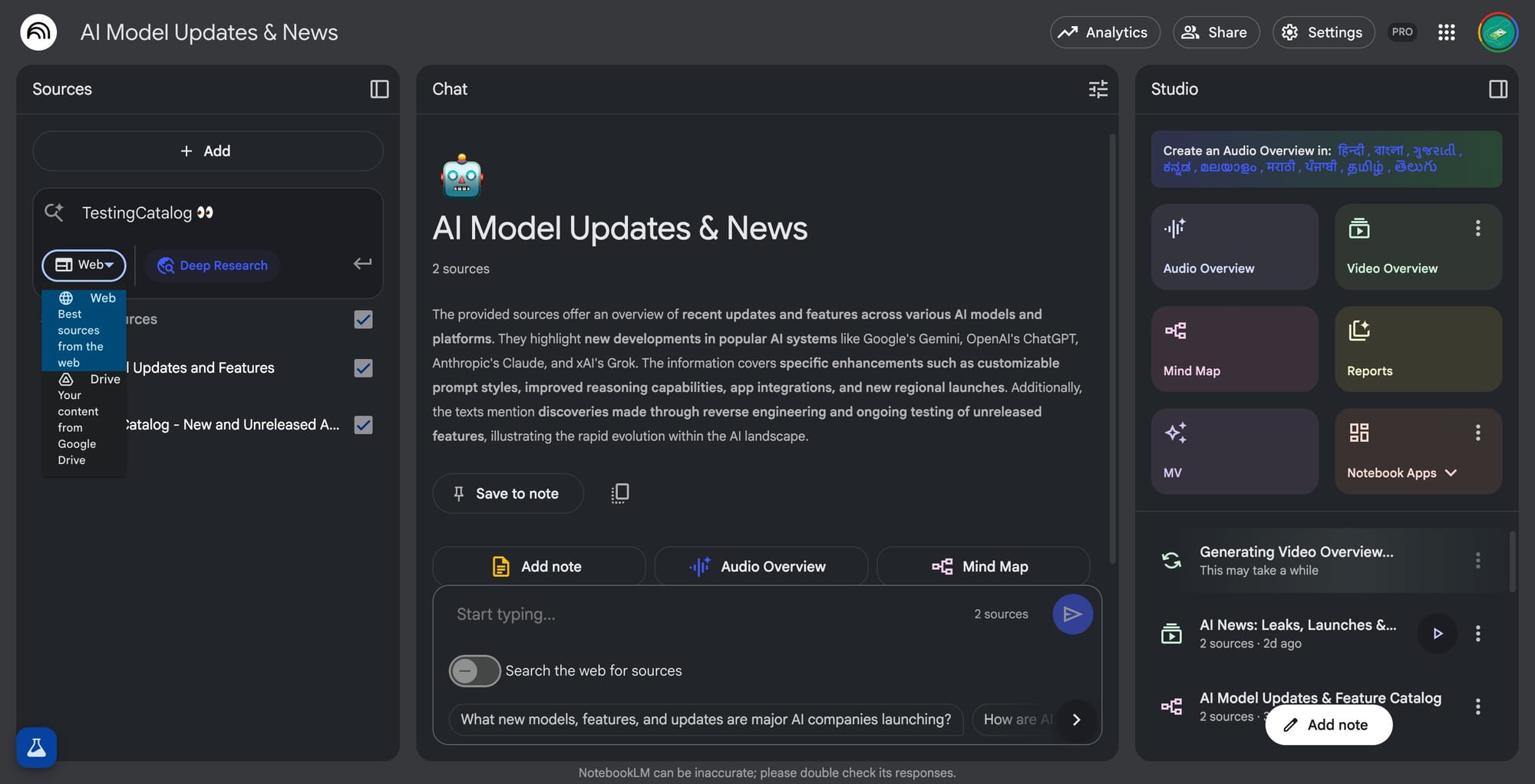Open Video Overview tile options menu

(x=1477, y=228)
